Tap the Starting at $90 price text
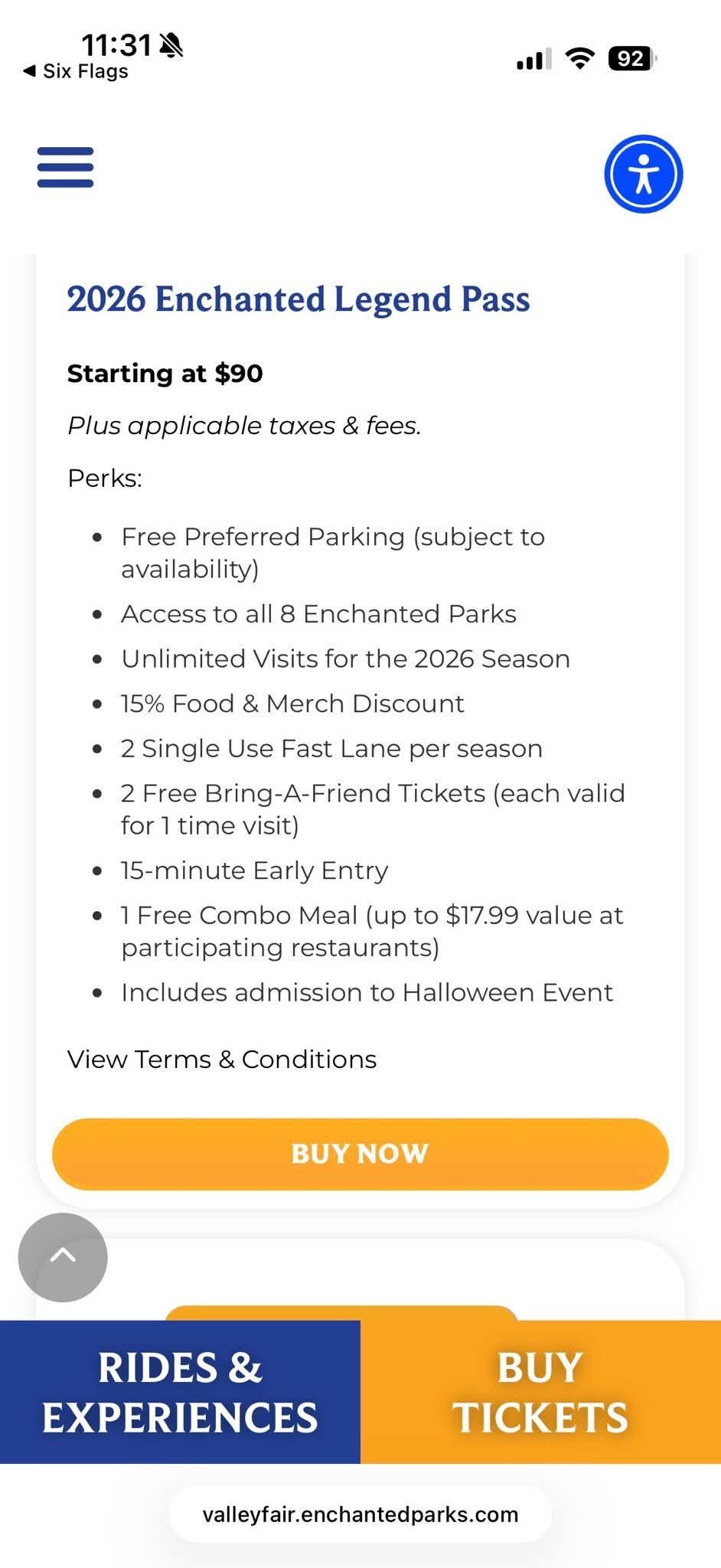Image resolution: width=721 pixels, height=1568 pixels. [165, 374]
